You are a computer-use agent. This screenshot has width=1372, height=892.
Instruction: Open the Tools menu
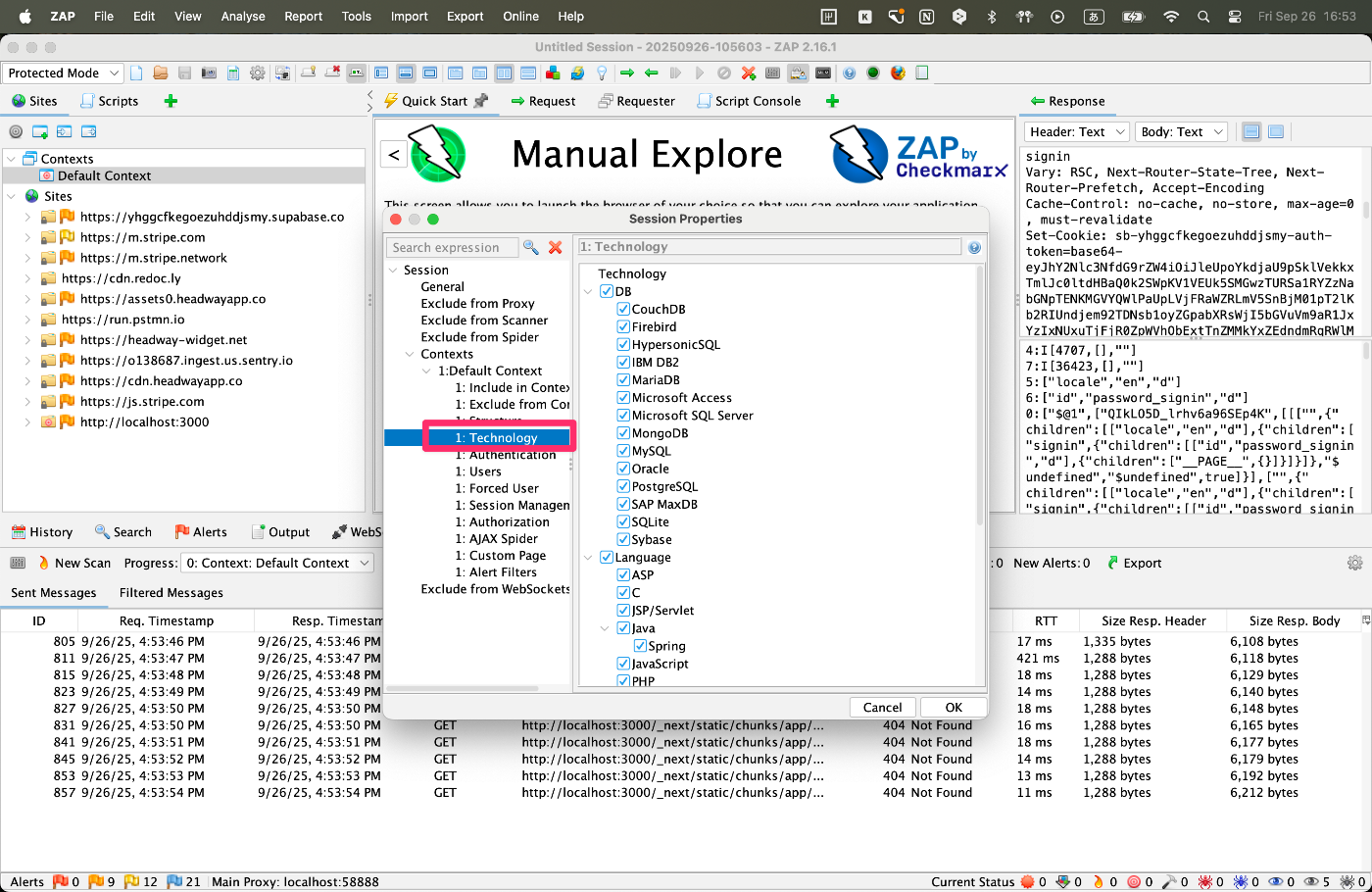pyautogui.click(x=357, y=16)
